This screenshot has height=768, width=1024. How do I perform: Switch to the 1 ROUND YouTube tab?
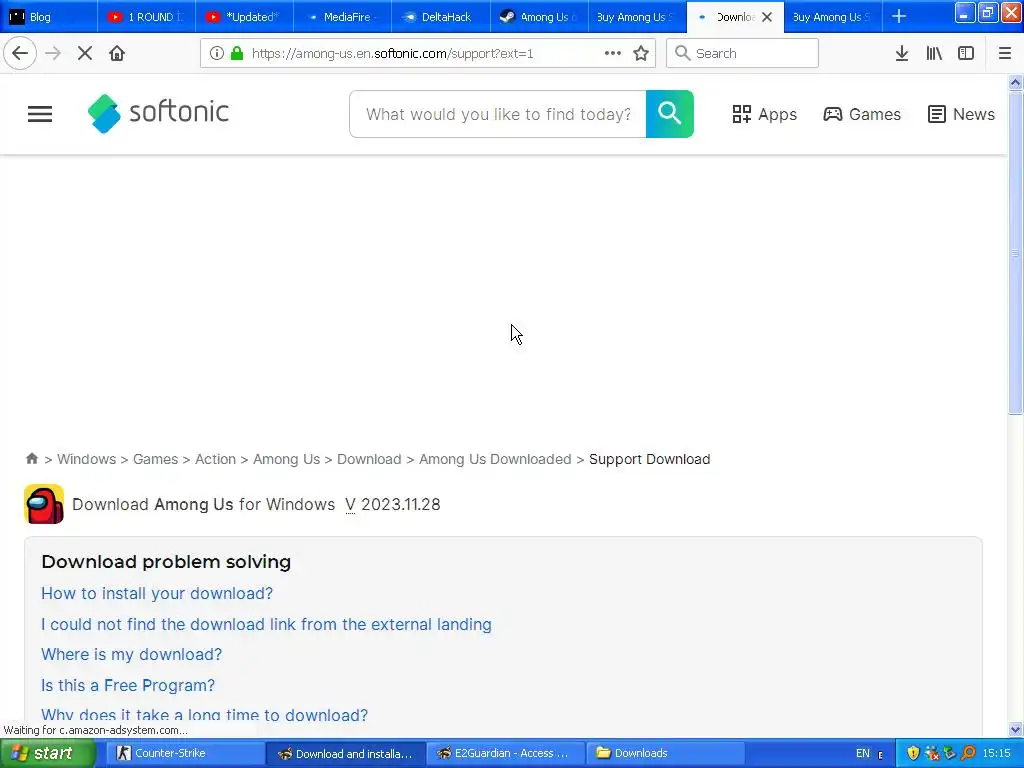146,16
